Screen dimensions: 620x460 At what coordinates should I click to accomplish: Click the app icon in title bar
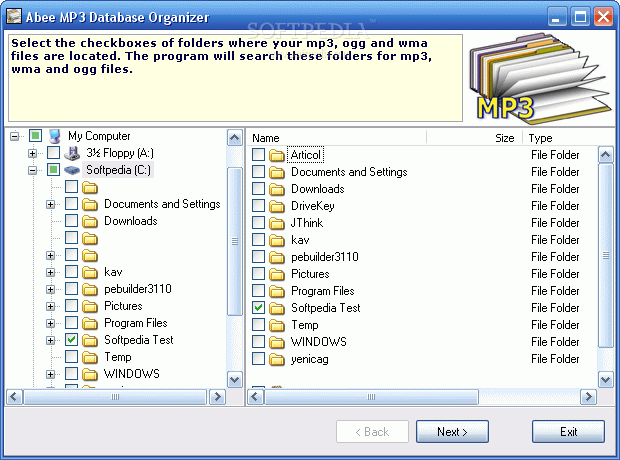pos(14,17)
